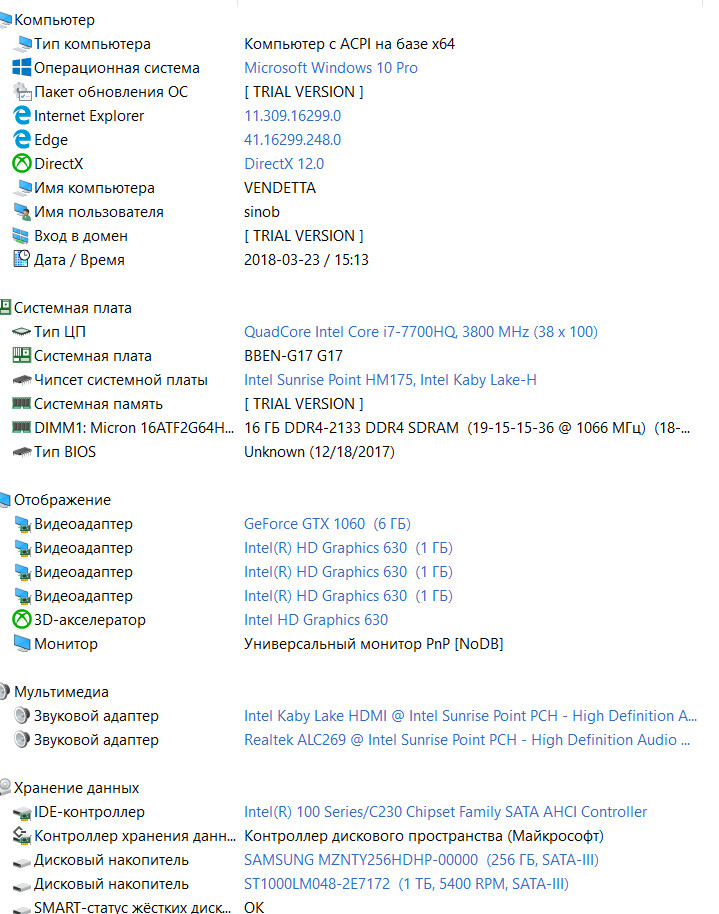
Task: Open the GeForce GTX 1060 (6 ГБ) link
Action: click(327, 523)
